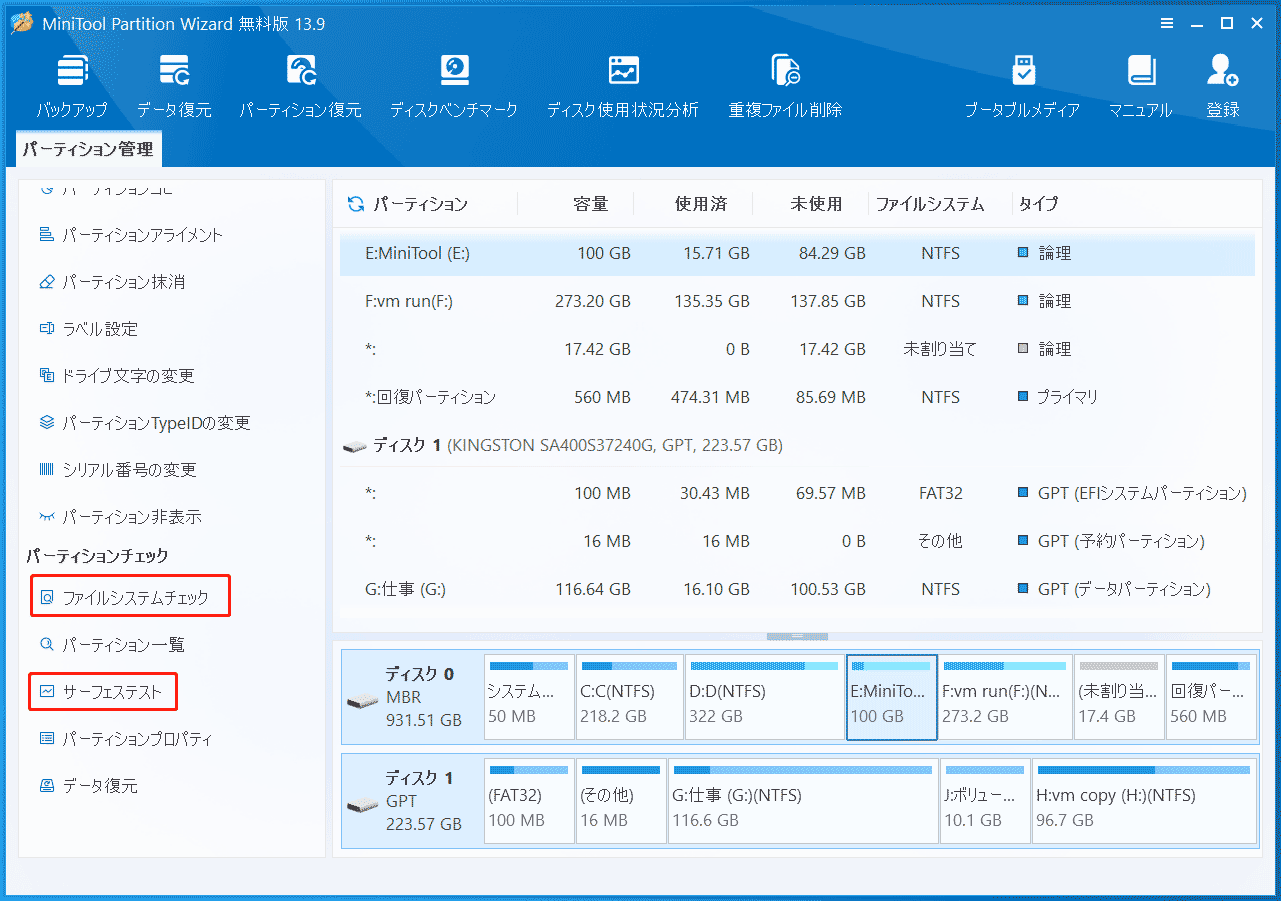Image resolution: width=1281 pixels, height=901 pixels.
Task: Open ディスク使用状況分析 tool
Action: [622, 72]
